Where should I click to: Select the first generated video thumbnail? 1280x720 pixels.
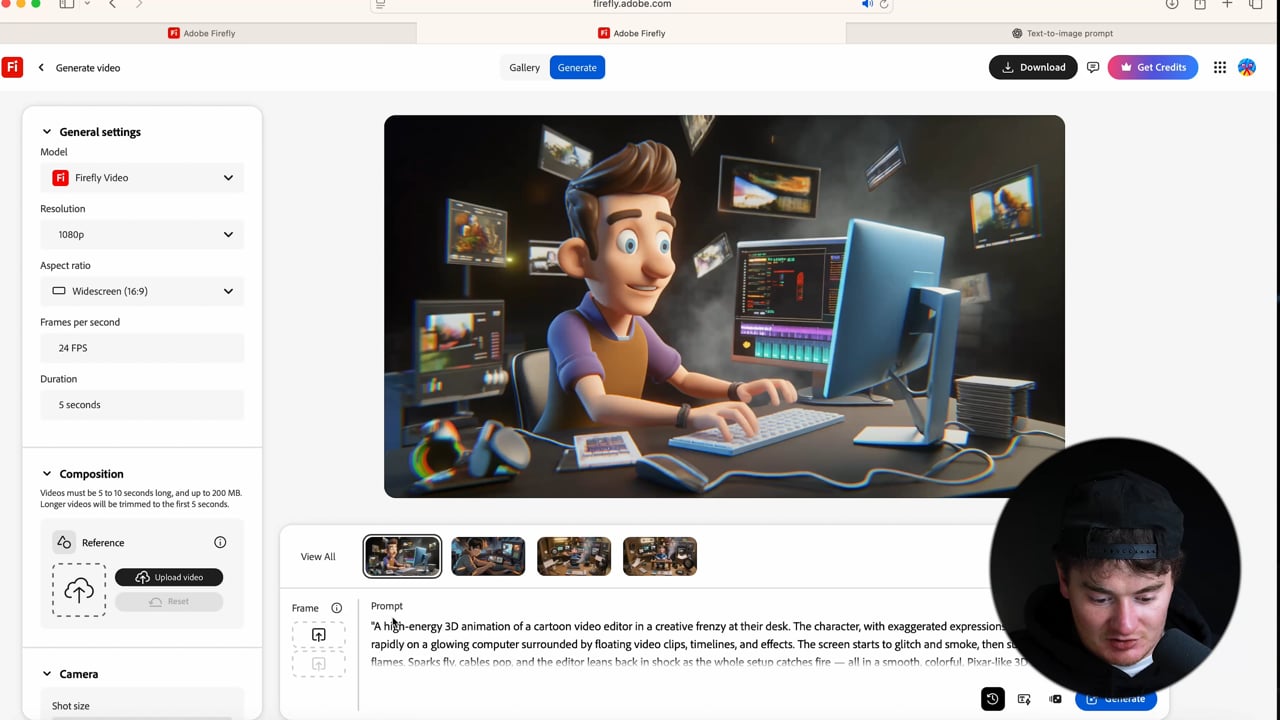click(402, 557)
